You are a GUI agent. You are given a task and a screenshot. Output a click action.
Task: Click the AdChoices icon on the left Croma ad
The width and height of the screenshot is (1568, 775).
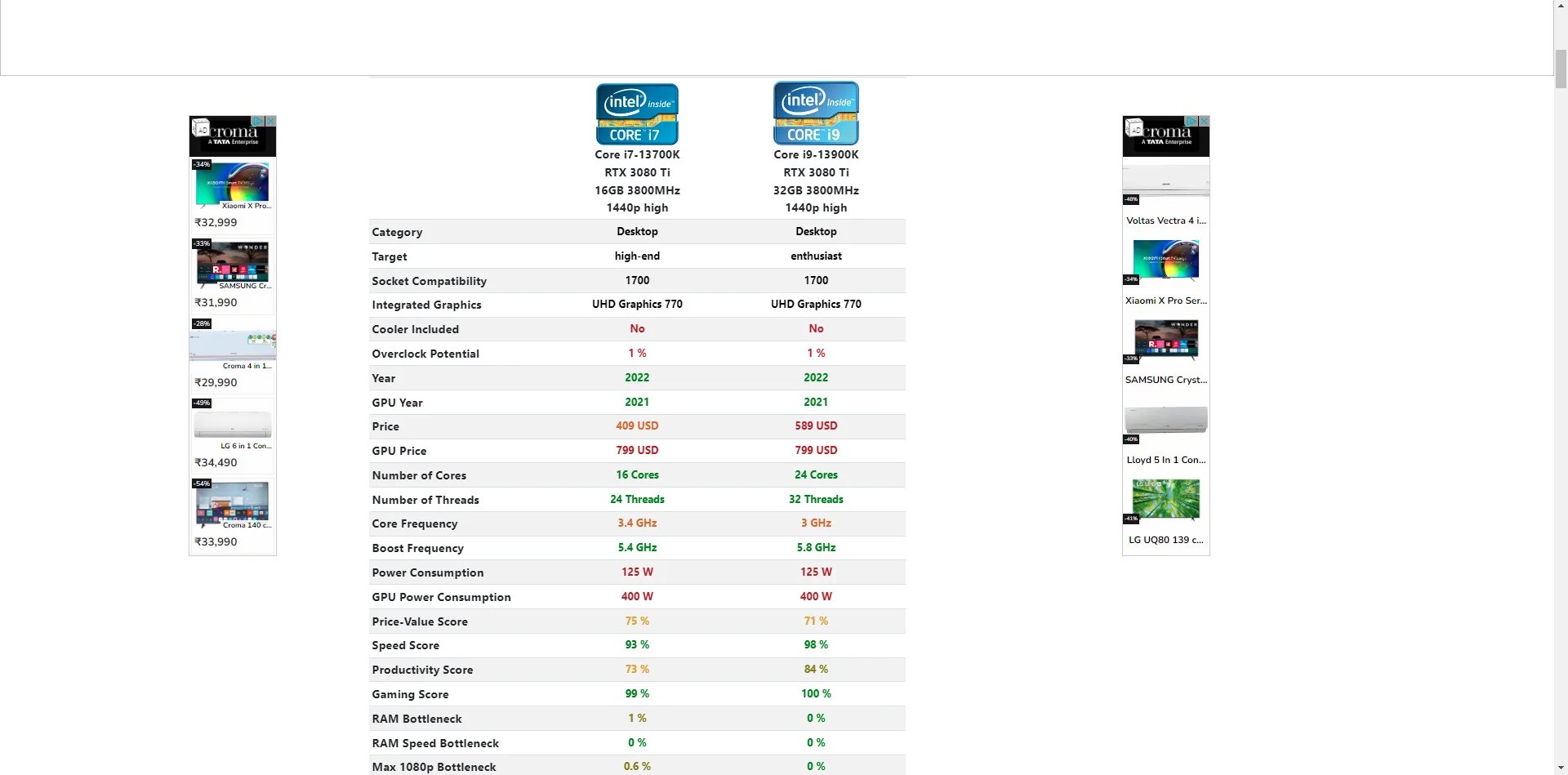point(257,121)
